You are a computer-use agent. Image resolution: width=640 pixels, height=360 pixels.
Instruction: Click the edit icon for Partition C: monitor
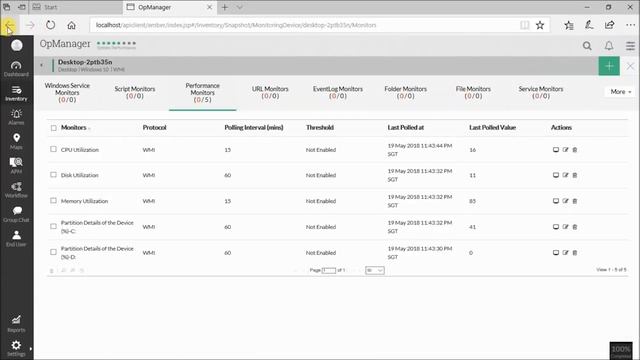pos(565,227)
